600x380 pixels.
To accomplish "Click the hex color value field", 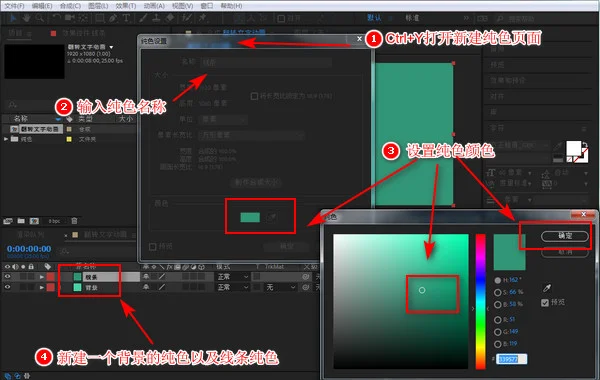I will (x=512, y=359).
